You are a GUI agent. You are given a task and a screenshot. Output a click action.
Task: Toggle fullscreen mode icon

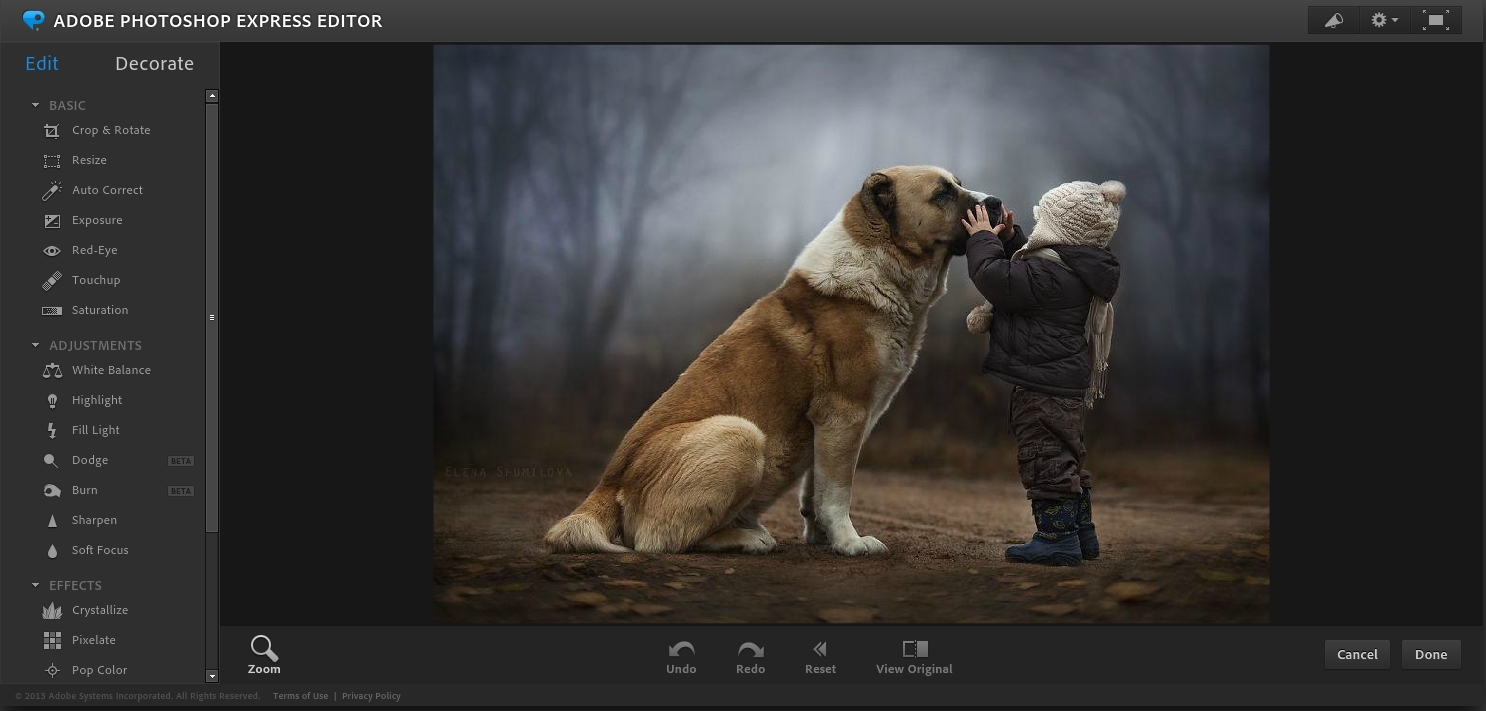tap(1436, 20)
